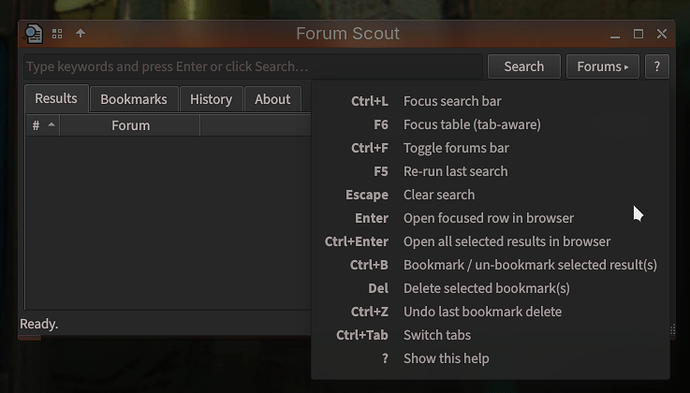Select the Results tab
This screenshot has height=393, width=690.
click(x=56, y=98)
